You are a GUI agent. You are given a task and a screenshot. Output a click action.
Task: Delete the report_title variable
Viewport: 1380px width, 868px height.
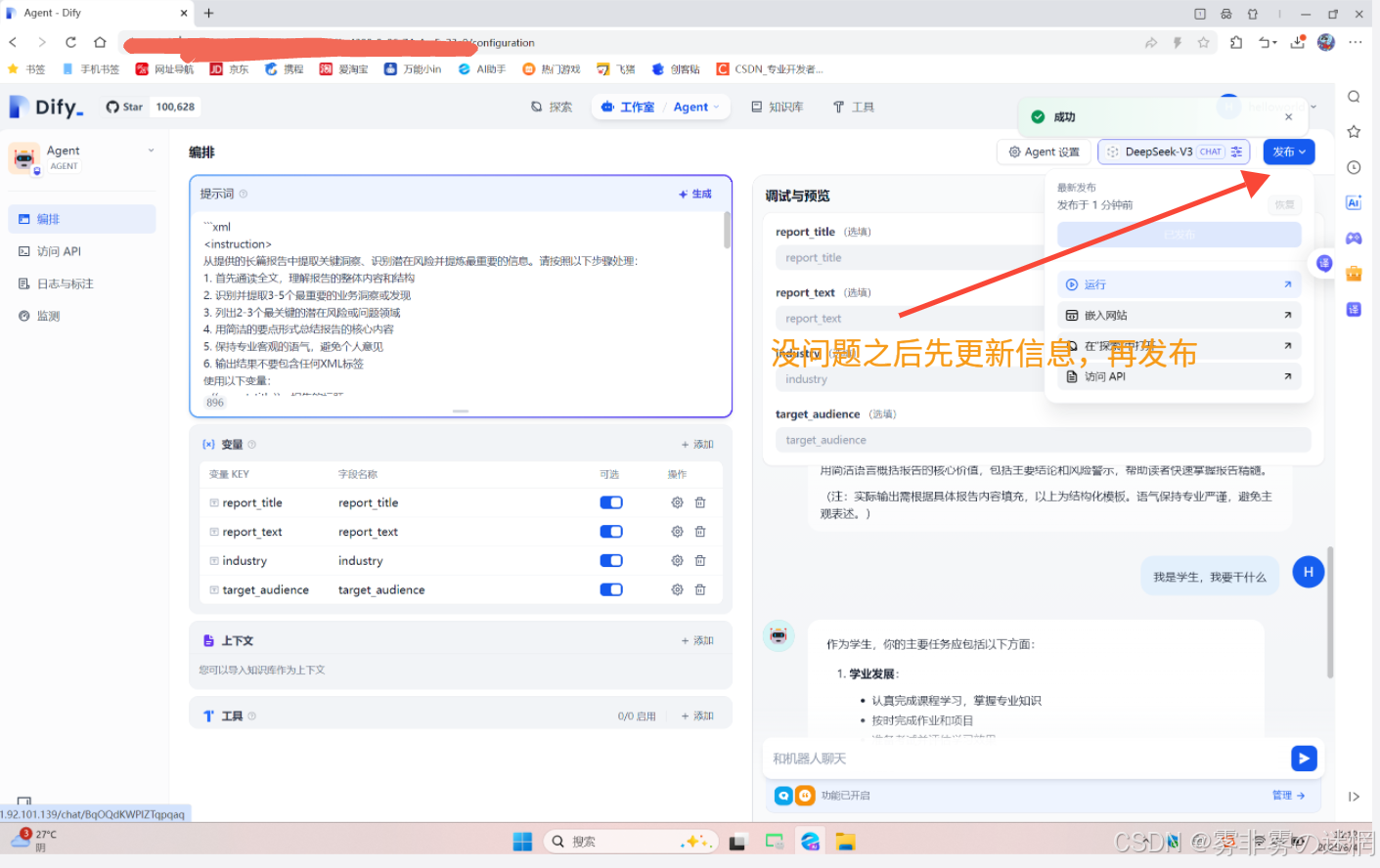tap(700, 502)
